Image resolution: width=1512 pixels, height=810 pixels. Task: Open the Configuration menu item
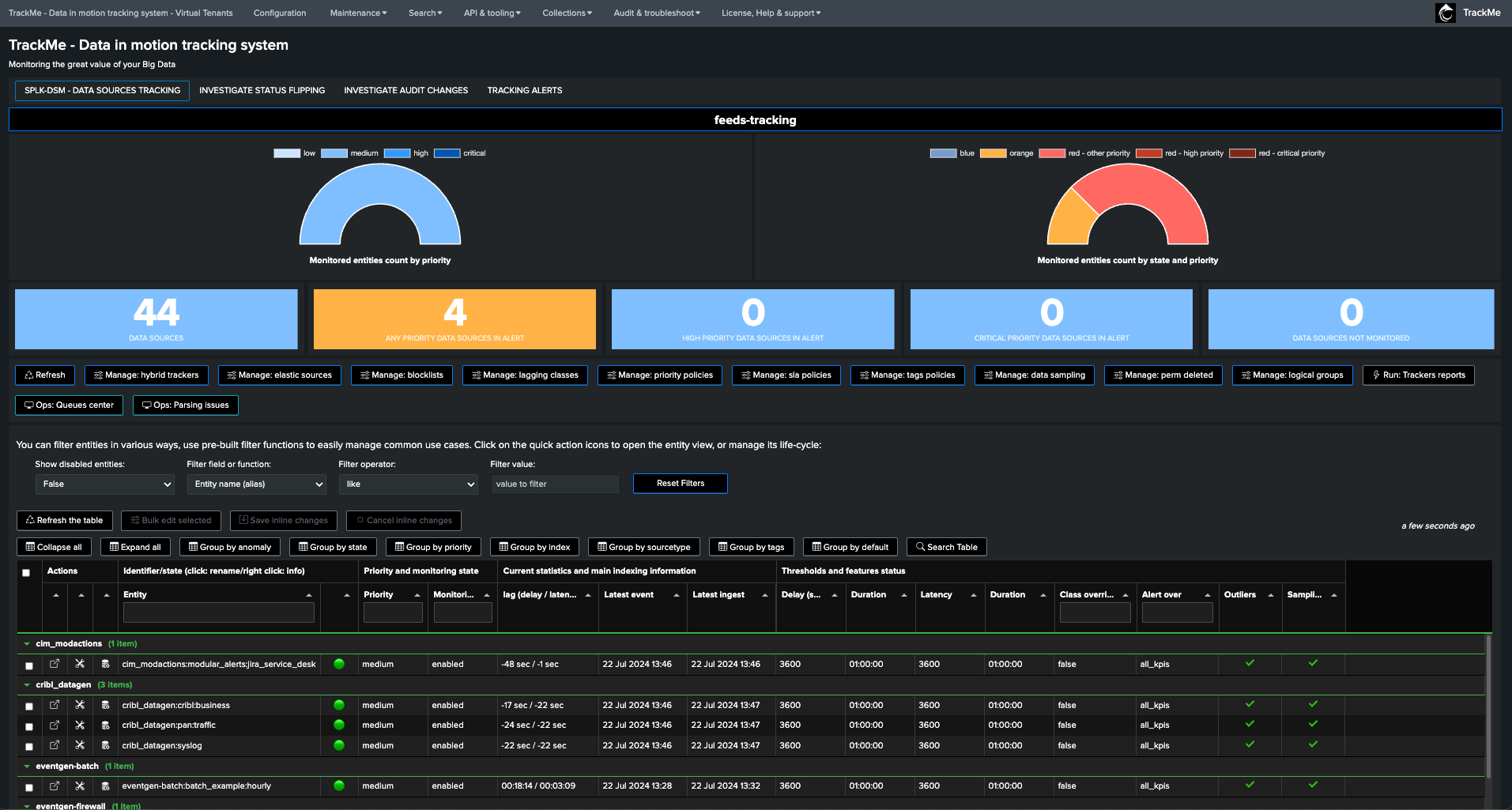pyautogui.click(x=280, y=13)
